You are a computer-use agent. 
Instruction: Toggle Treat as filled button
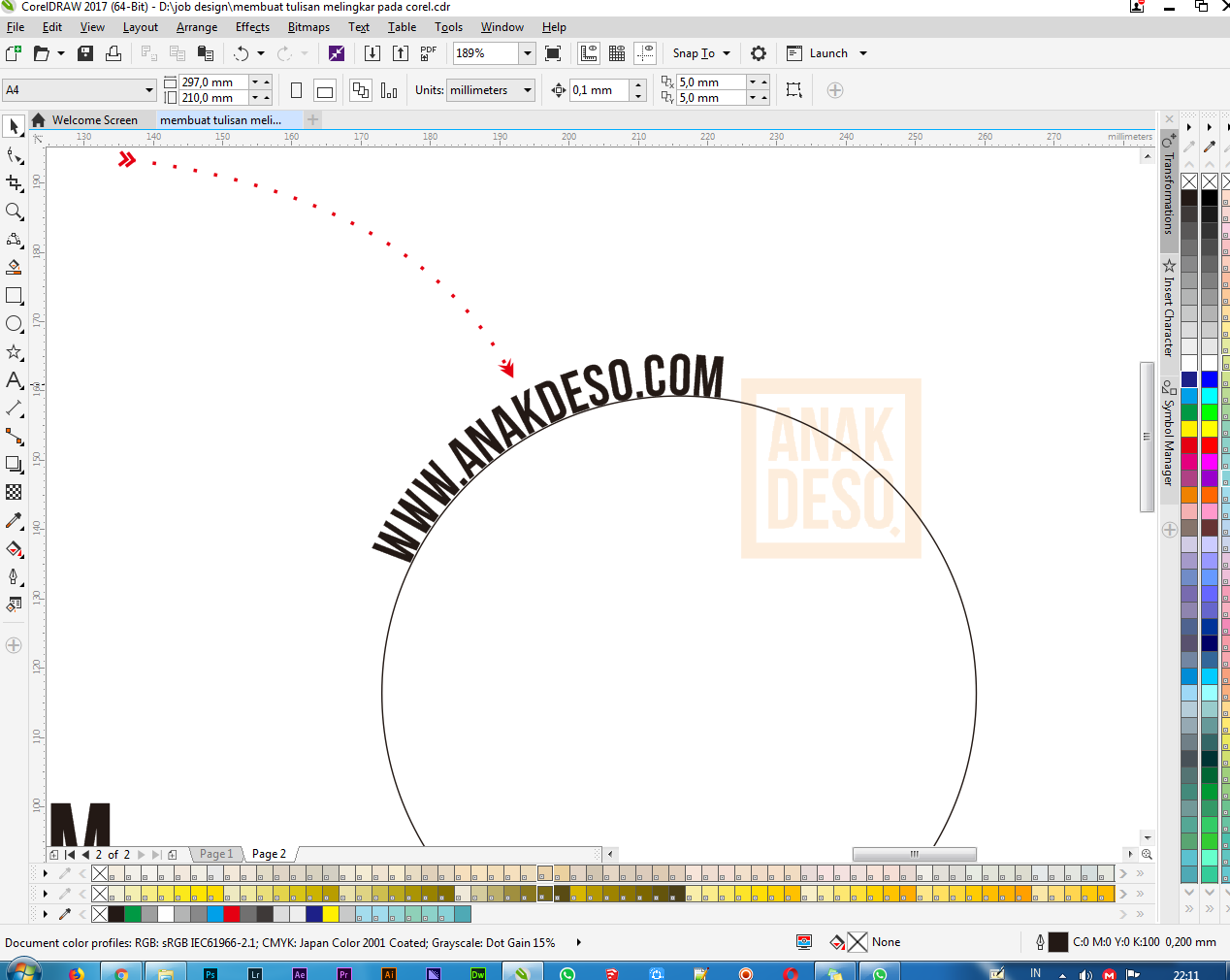pyautogui.click(x=793, y=90)
